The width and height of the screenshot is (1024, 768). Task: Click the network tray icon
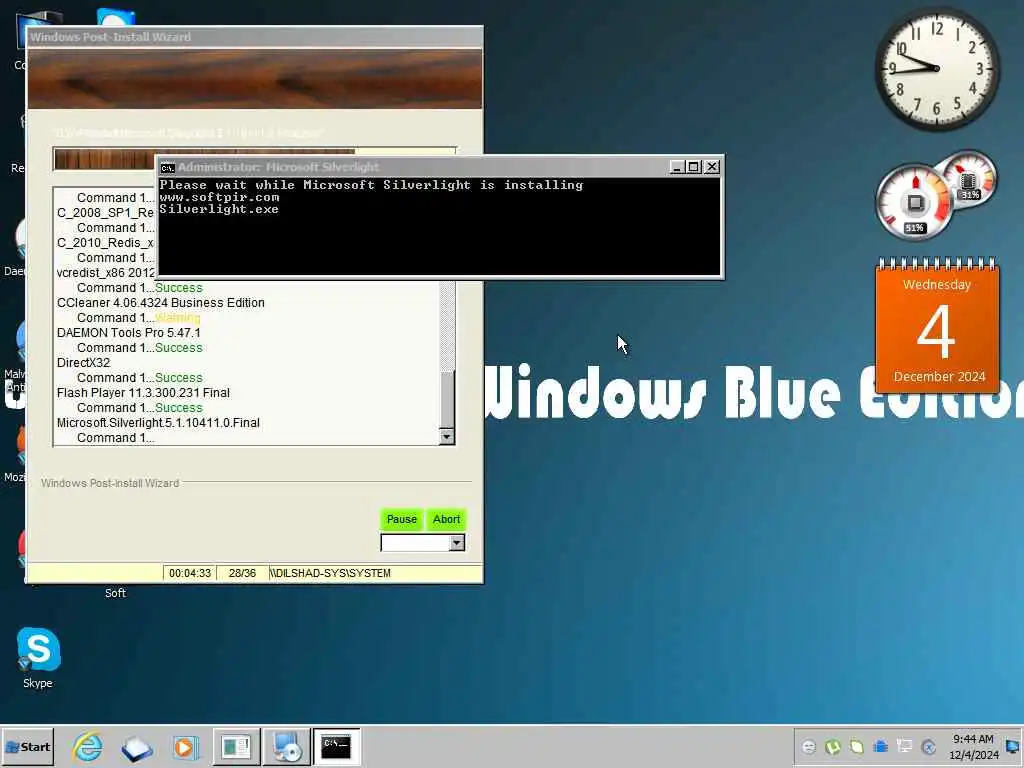(904, 746)
